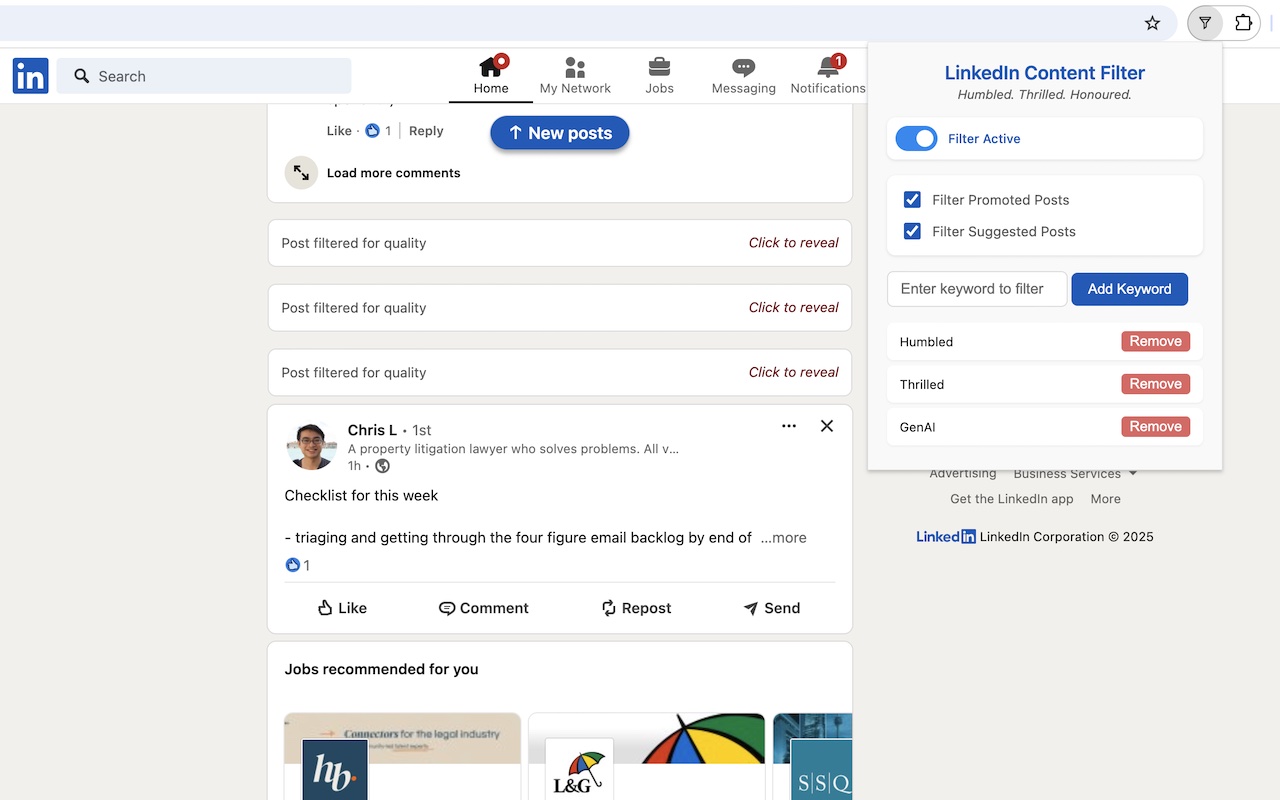1280x800 pixels.
Task: Open the content filter extension icon
Action: click(x=1205, y=23)
